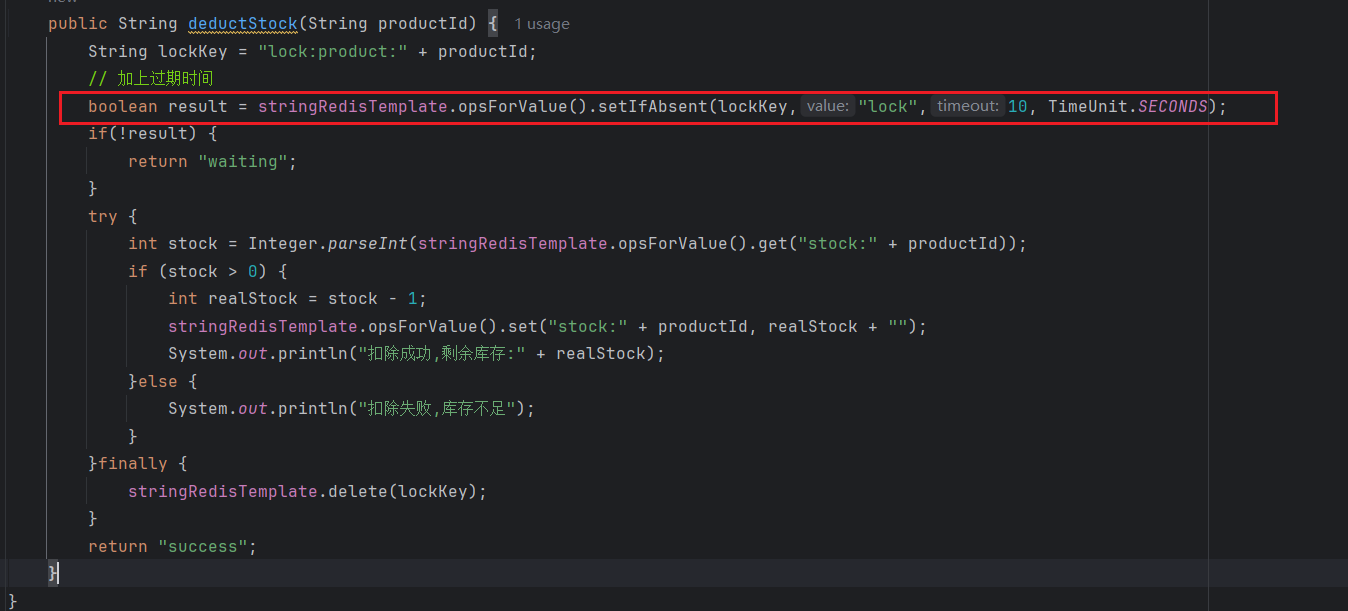1348x611 pixels.
Task: Click the boolean keyword
Action: [123, 106]
